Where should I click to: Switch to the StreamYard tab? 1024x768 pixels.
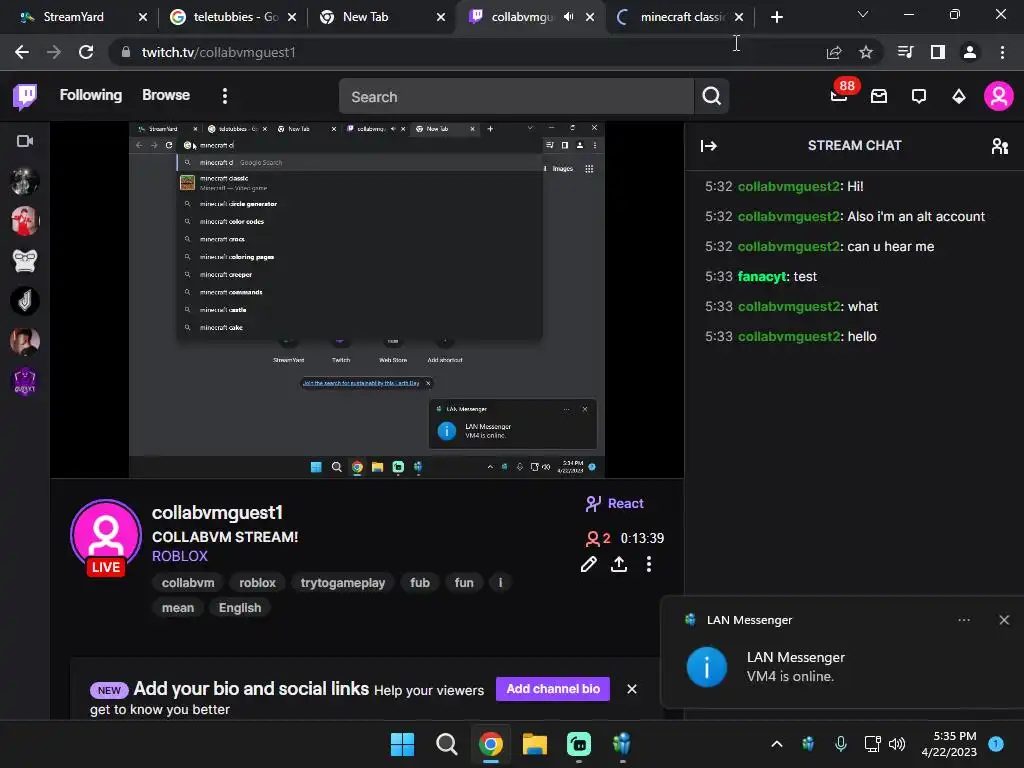pyautogui.click(x=73, y=17)
